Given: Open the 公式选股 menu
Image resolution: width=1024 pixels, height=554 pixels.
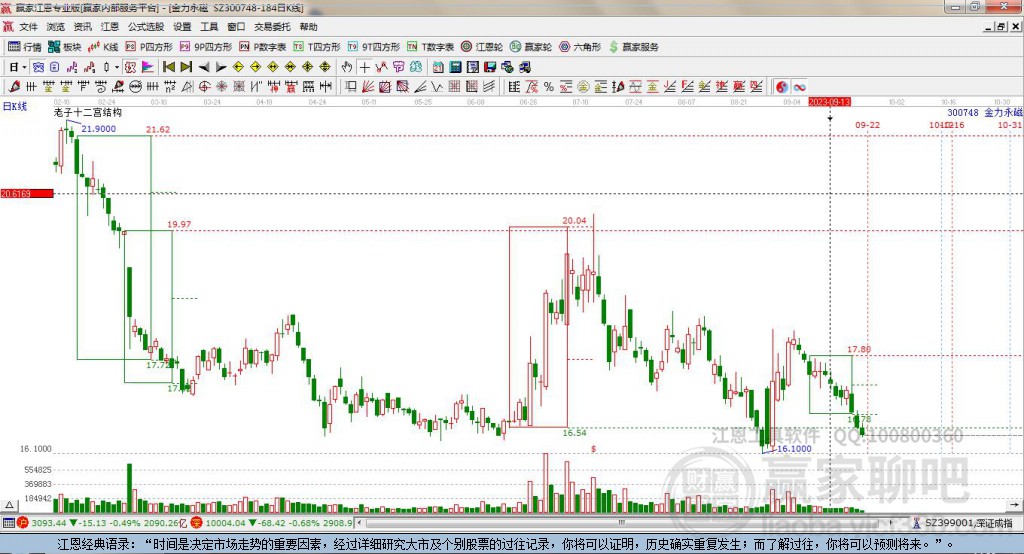Looking at the screenshot, I should point(146,27).
